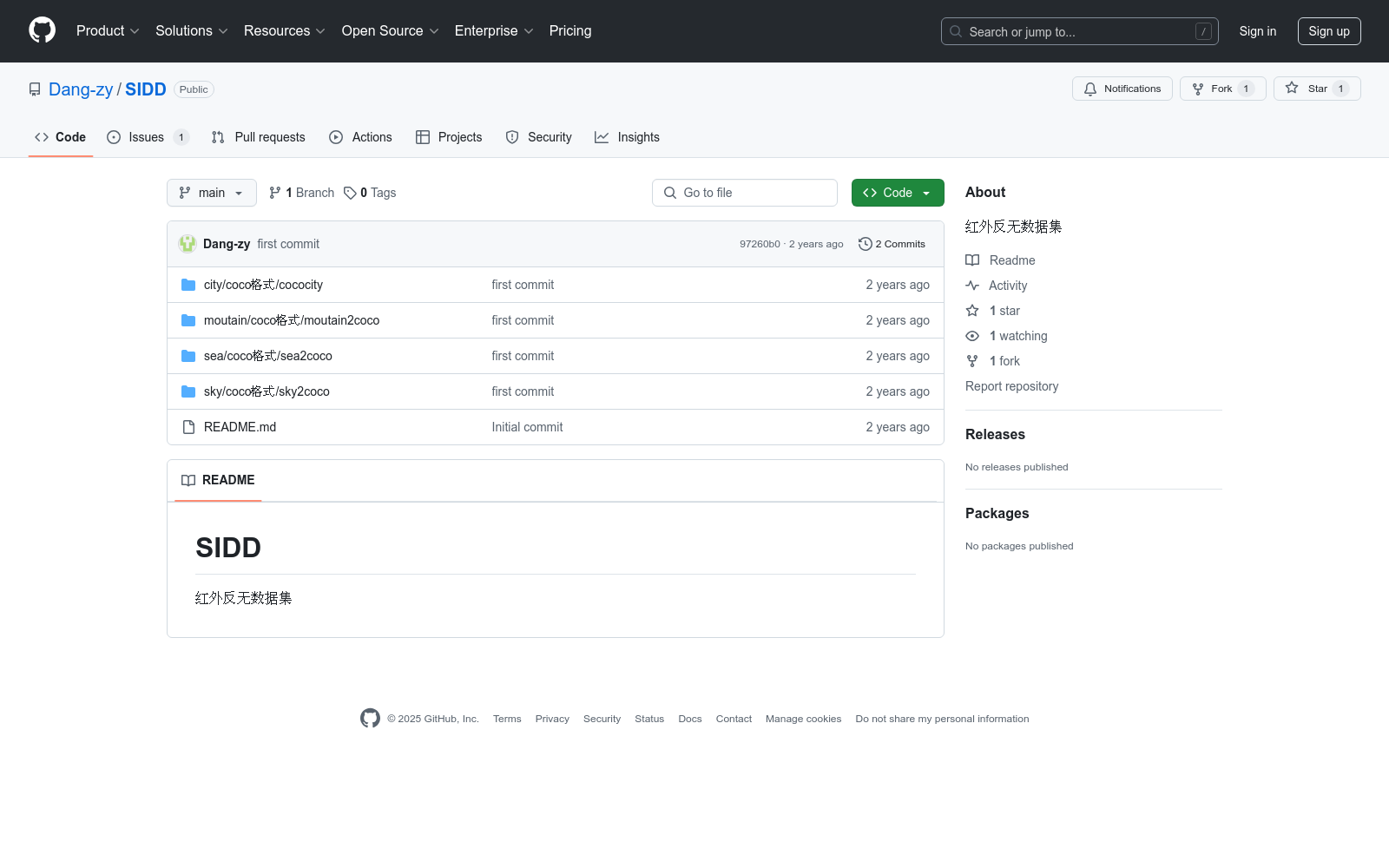This screenshot has height=868, width=1389.
Task: Click the bell icon in Notifications button
Action: (1090, 89)
